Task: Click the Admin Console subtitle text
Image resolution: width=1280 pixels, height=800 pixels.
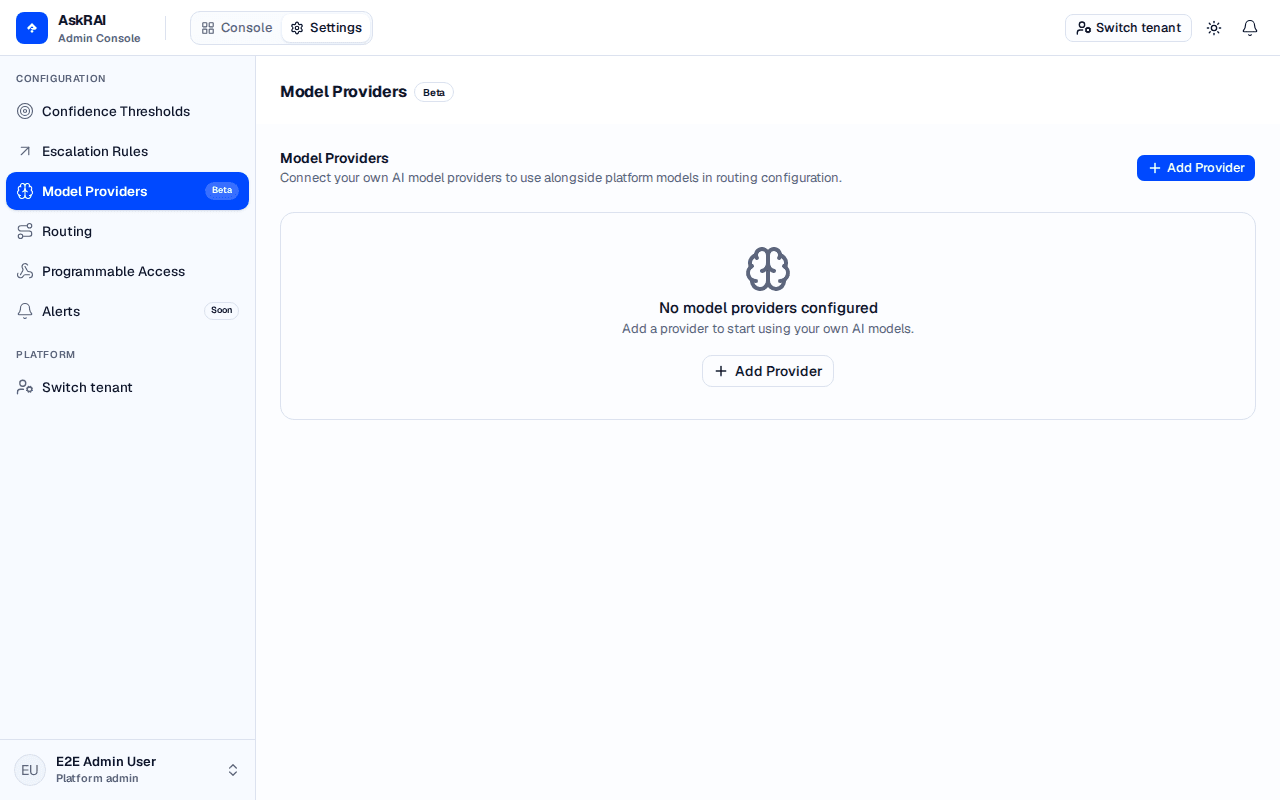Action: (99, 38)
